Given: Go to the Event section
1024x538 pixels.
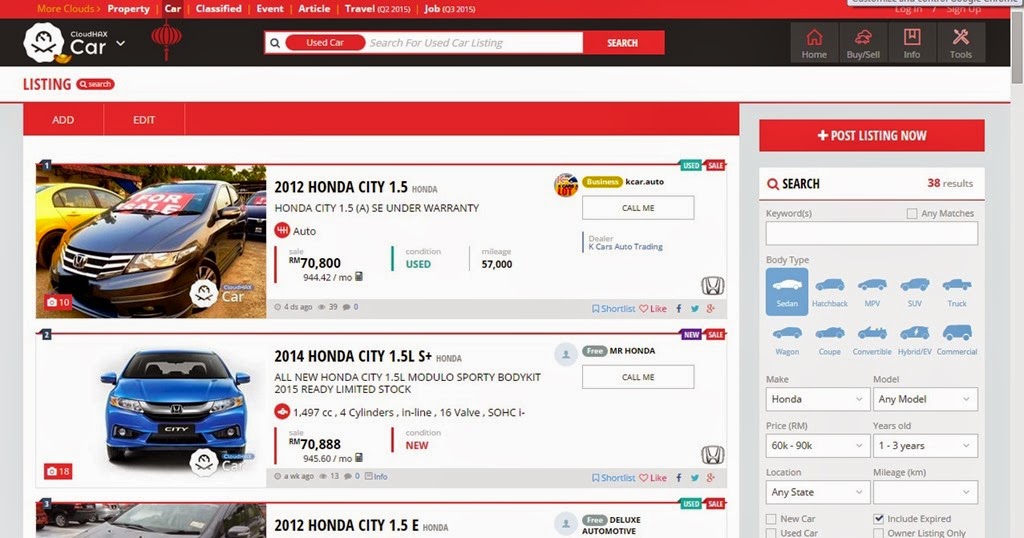Looking at the screenshot, I should tap(270, 8).
